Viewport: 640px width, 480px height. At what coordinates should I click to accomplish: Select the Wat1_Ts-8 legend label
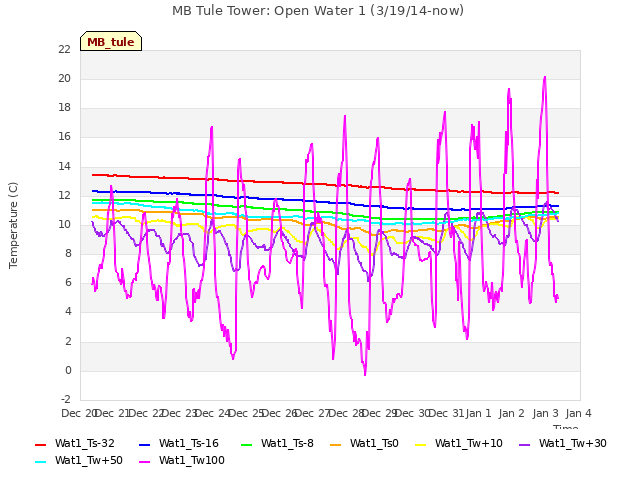click(287, 443)
